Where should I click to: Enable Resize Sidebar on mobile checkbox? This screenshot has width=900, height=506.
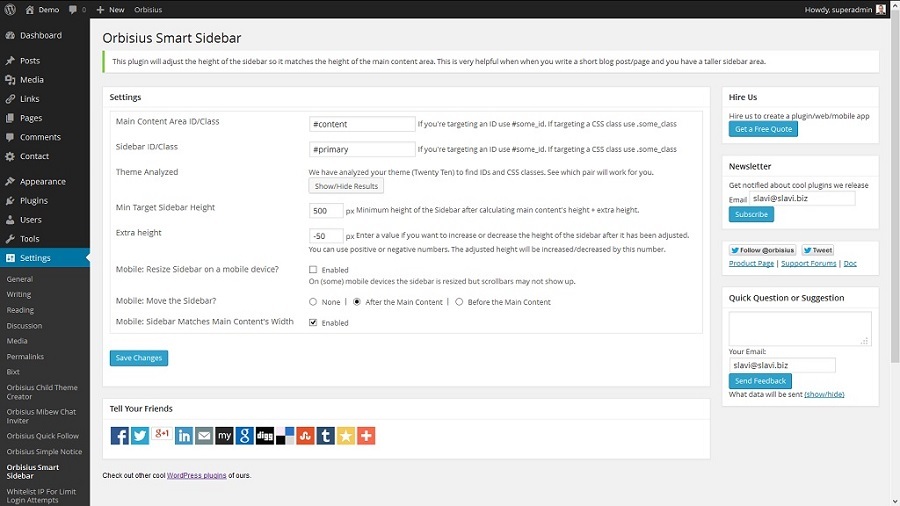pyautogui.click(x=313, y=270)
